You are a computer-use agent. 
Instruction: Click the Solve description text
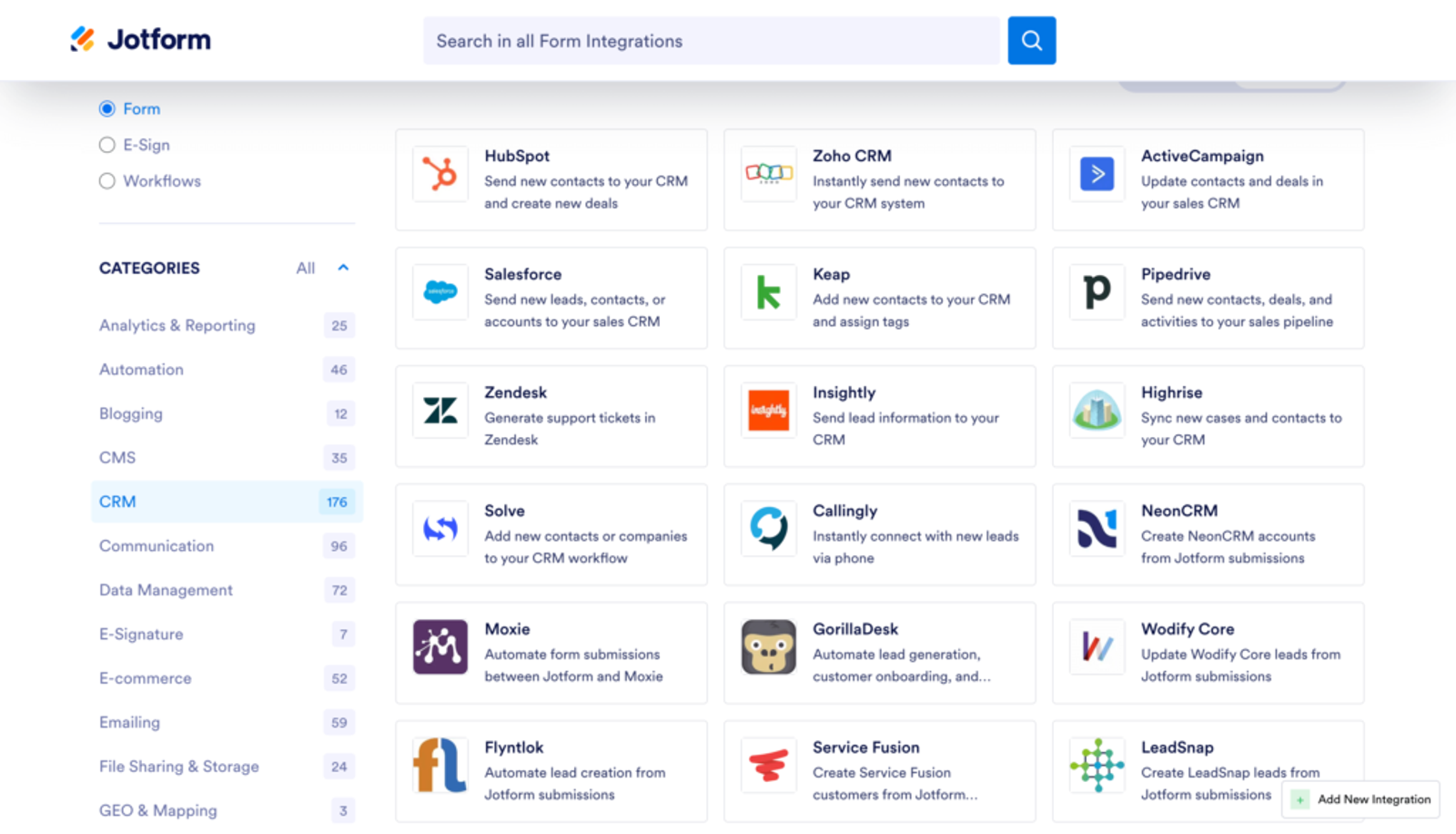[x=586, y=547]
